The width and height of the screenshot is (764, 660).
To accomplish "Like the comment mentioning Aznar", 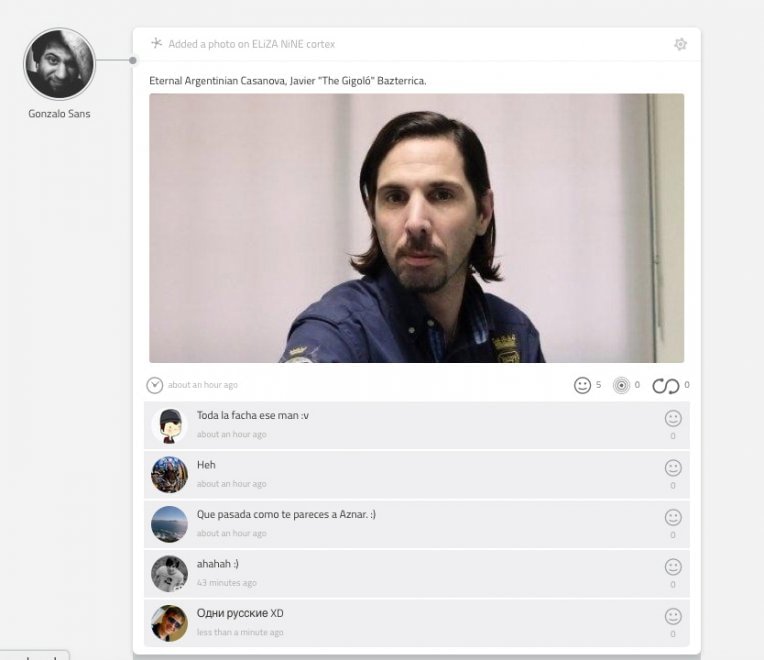I will click(673, 517).
